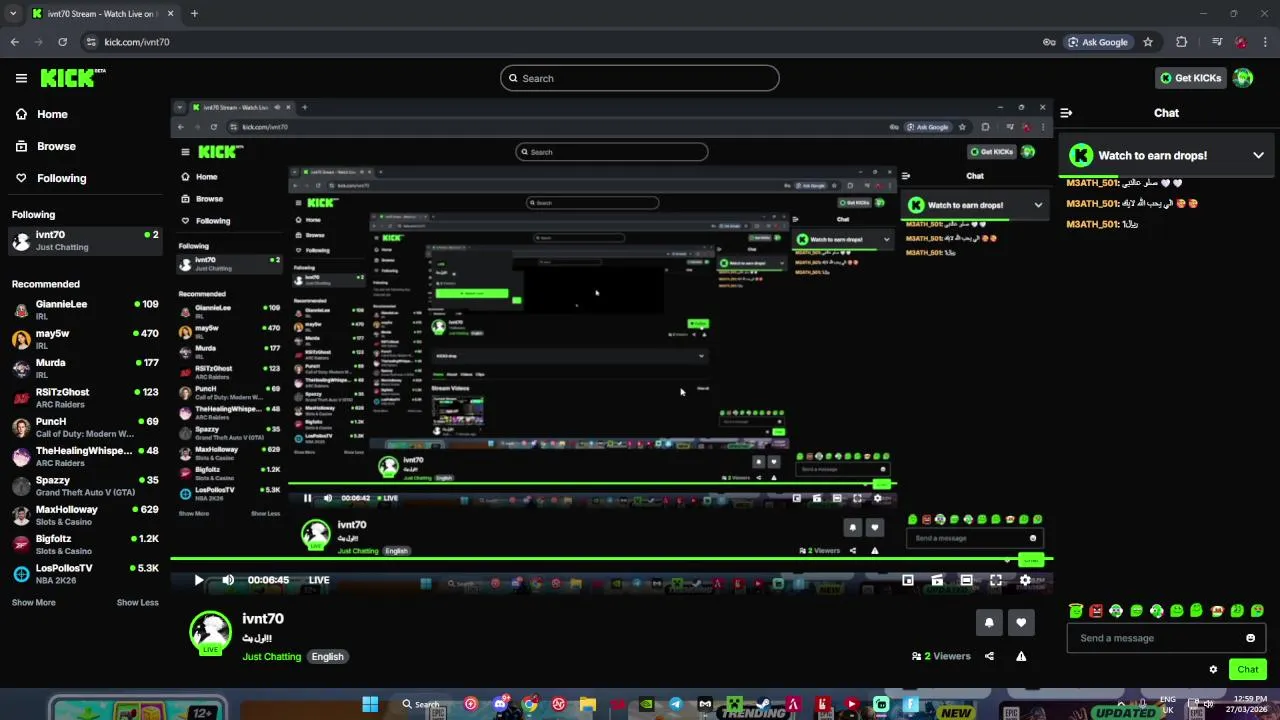The height and width of the screenshot is (720, 1280).
Task: Click the Get KICKs button
Action: coord(1190,78)
